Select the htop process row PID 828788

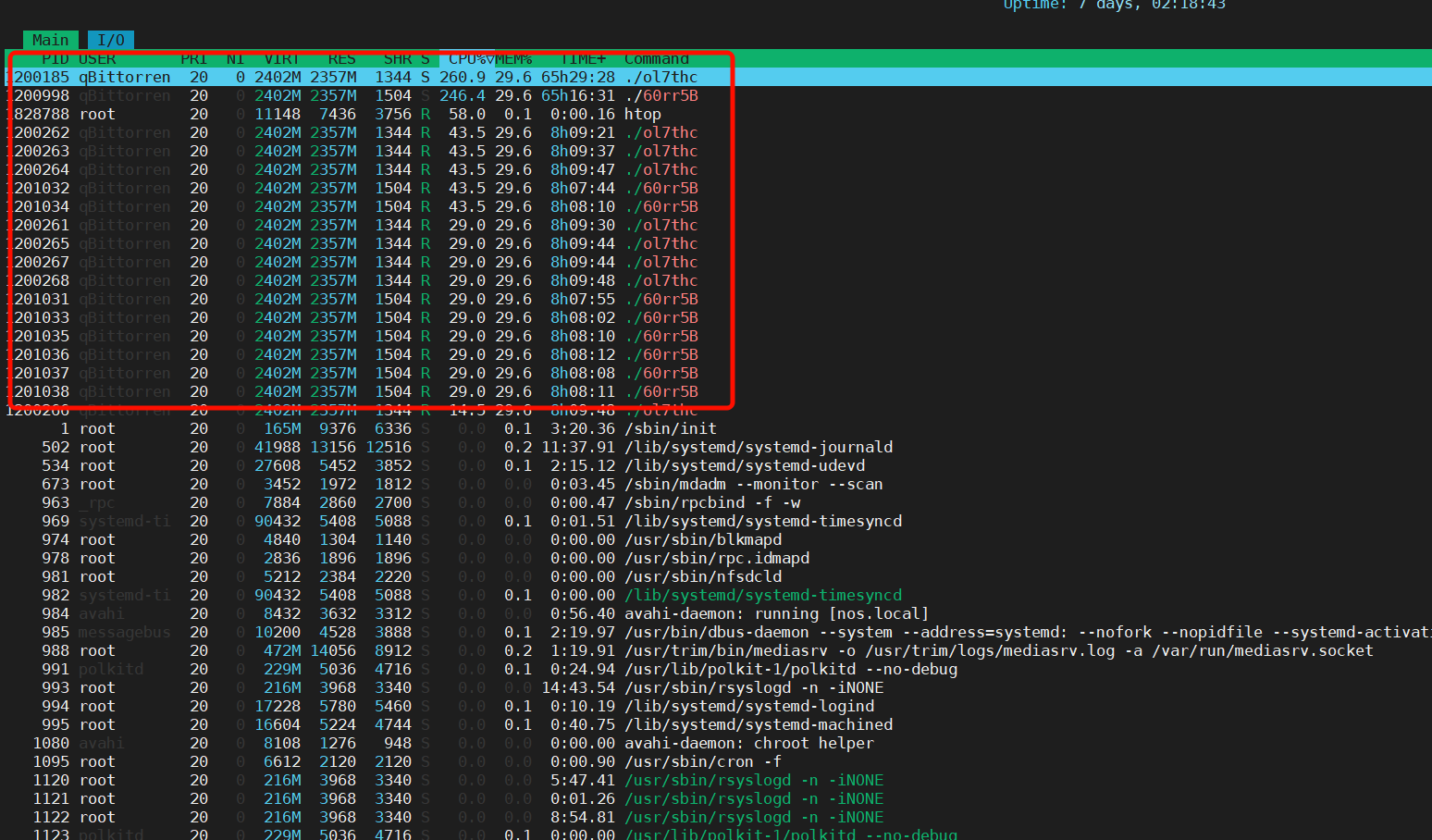[x=718, y=114]
